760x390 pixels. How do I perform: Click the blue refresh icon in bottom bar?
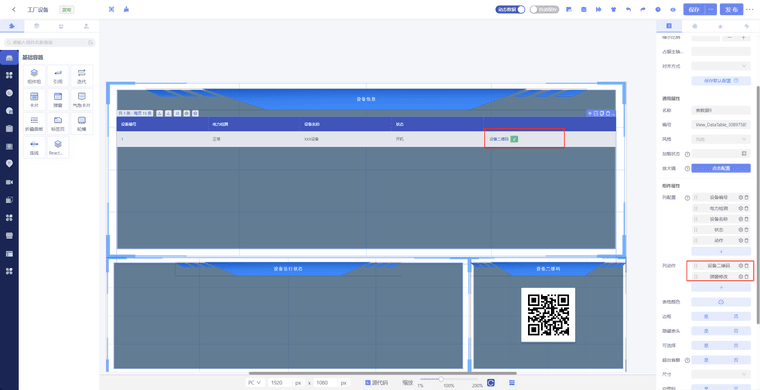click(491, 383)
